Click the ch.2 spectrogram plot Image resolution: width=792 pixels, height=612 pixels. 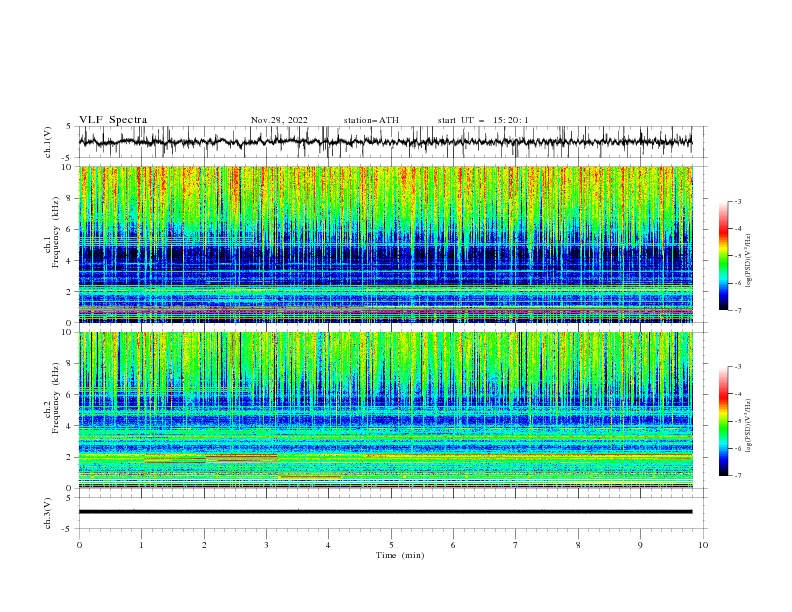385,410
